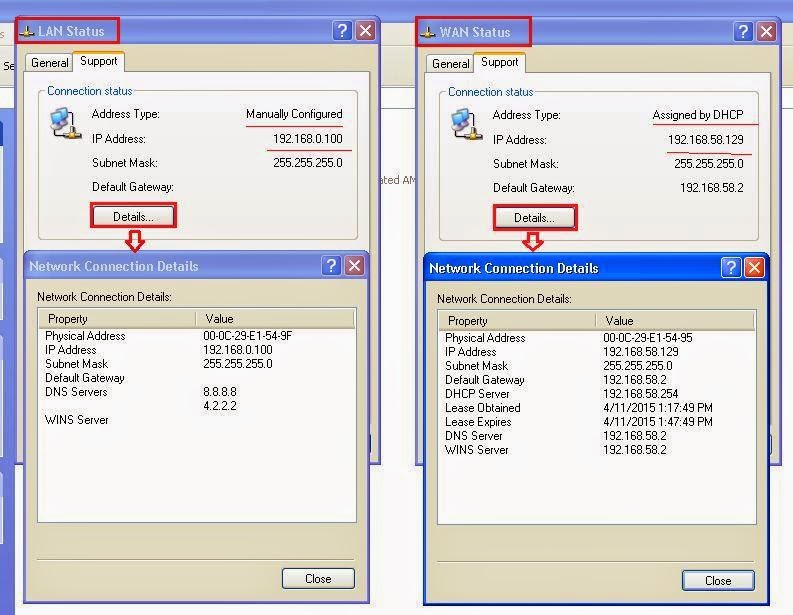Screen dimensions: 793x615
Task: Open Details in WAN Status
Action: pyautogui.click(x=535, y=218)
